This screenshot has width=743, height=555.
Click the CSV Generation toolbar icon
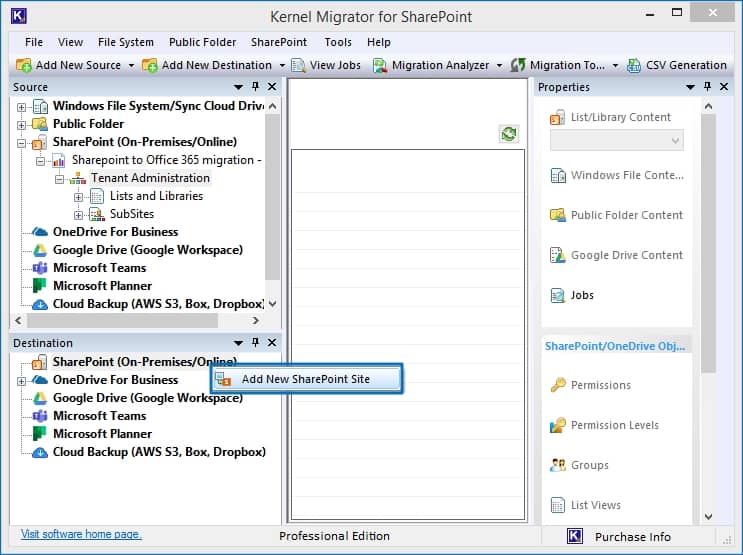634,65
